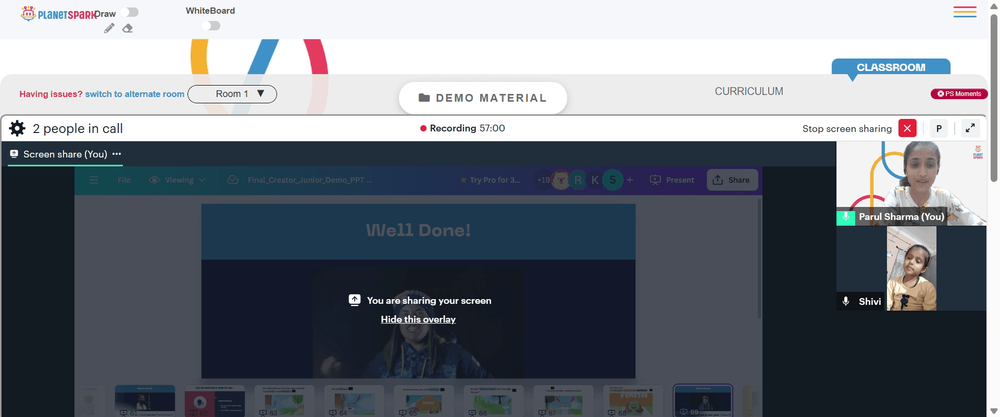Open screen share three-dot options
The height and width of the screenshot is (417, 1000).
pos(117,154)
